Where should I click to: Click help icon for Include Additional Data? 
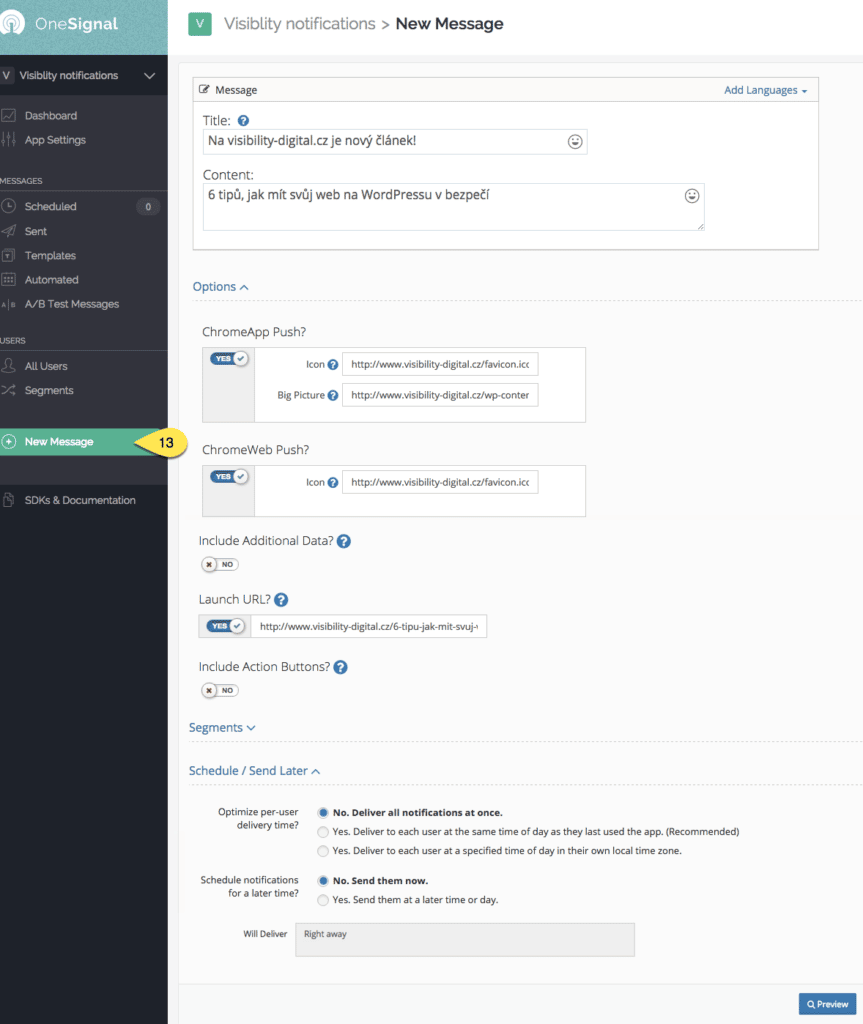point(343,541)
